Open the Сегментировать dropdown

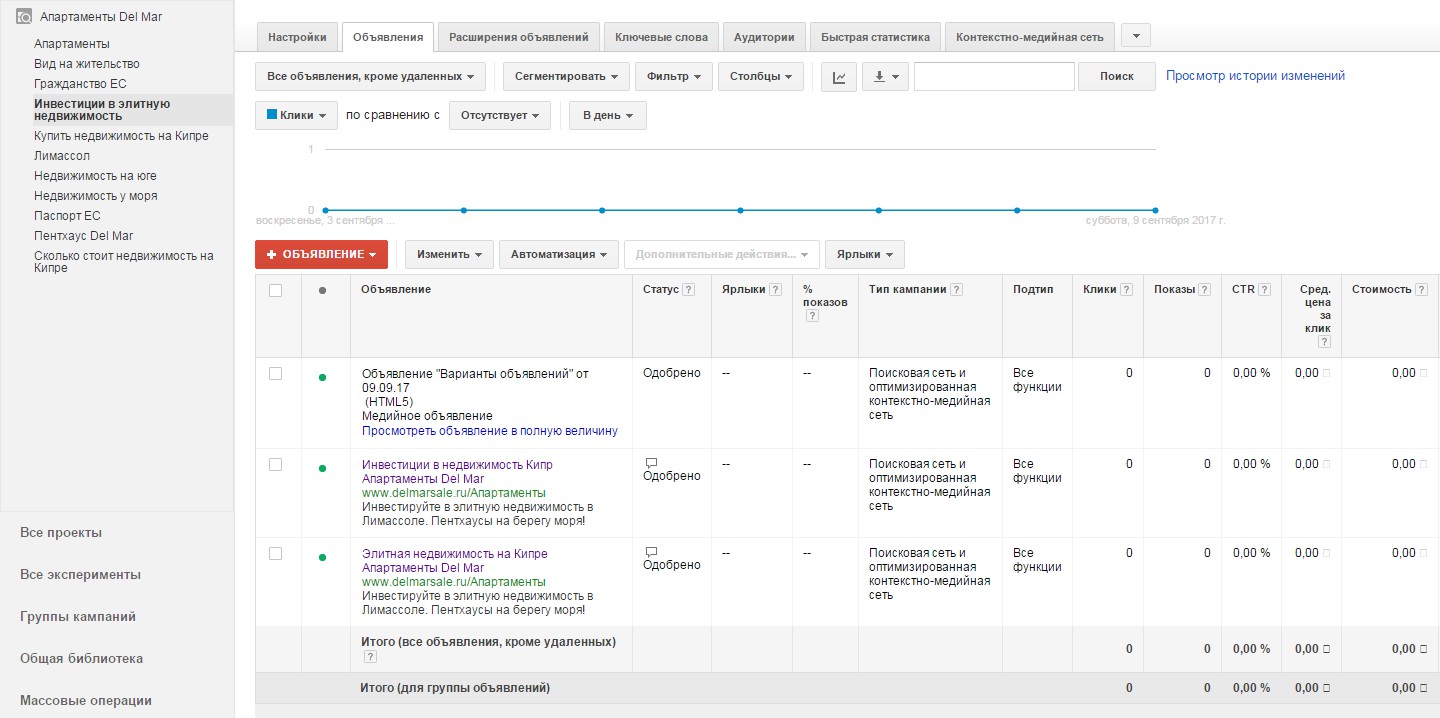(x=566, y=77)
